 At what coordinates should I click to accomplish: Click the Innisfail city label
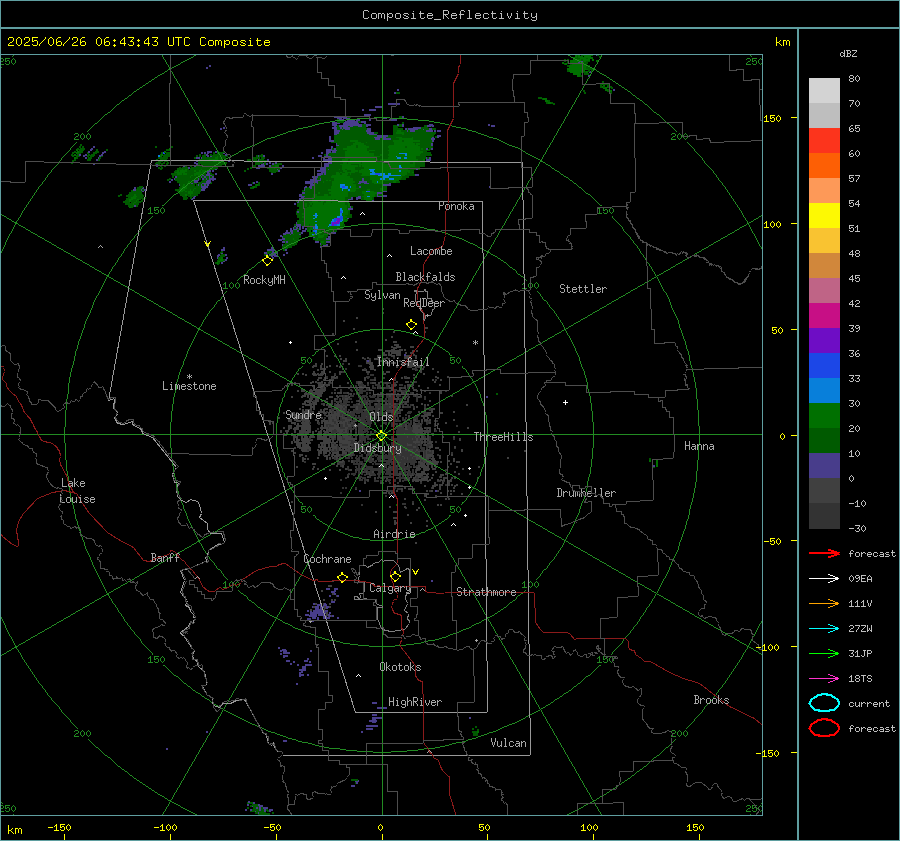403,362
